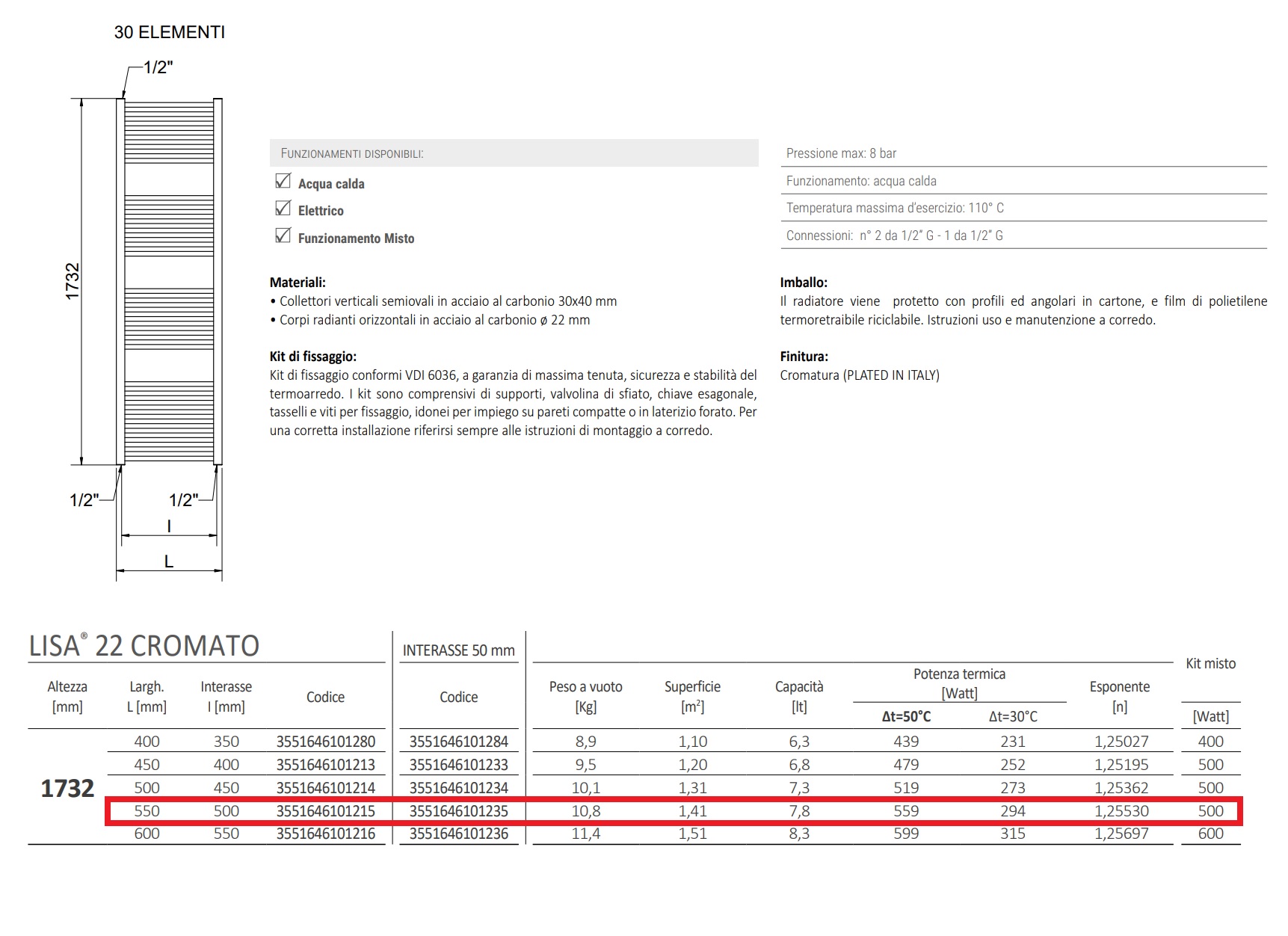Click the Connessioni specification line

tap(894, 235)
